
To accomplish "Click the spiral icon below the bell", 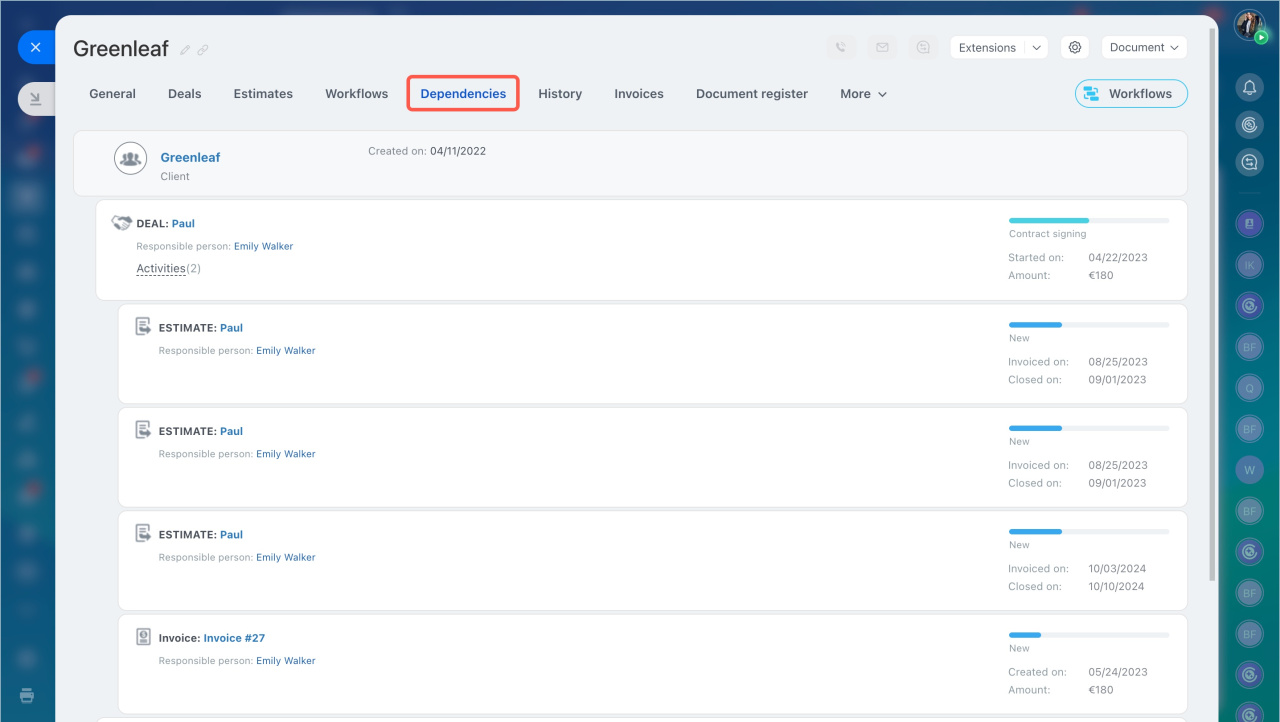I will click(x=1249, y=125).
